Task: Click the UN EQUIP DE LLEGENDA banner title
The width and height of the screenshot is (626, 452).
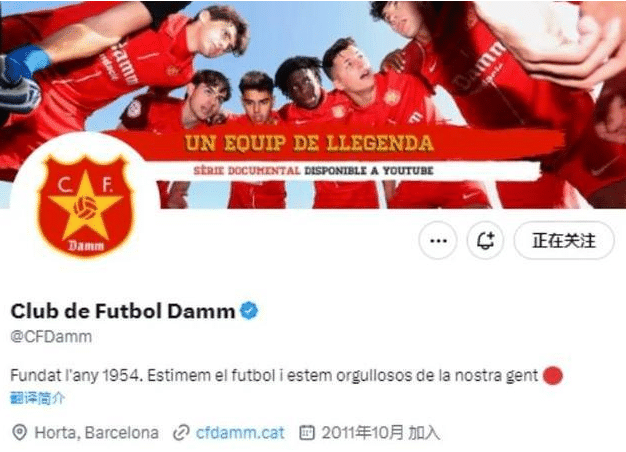Action: (x=309, y=144)
